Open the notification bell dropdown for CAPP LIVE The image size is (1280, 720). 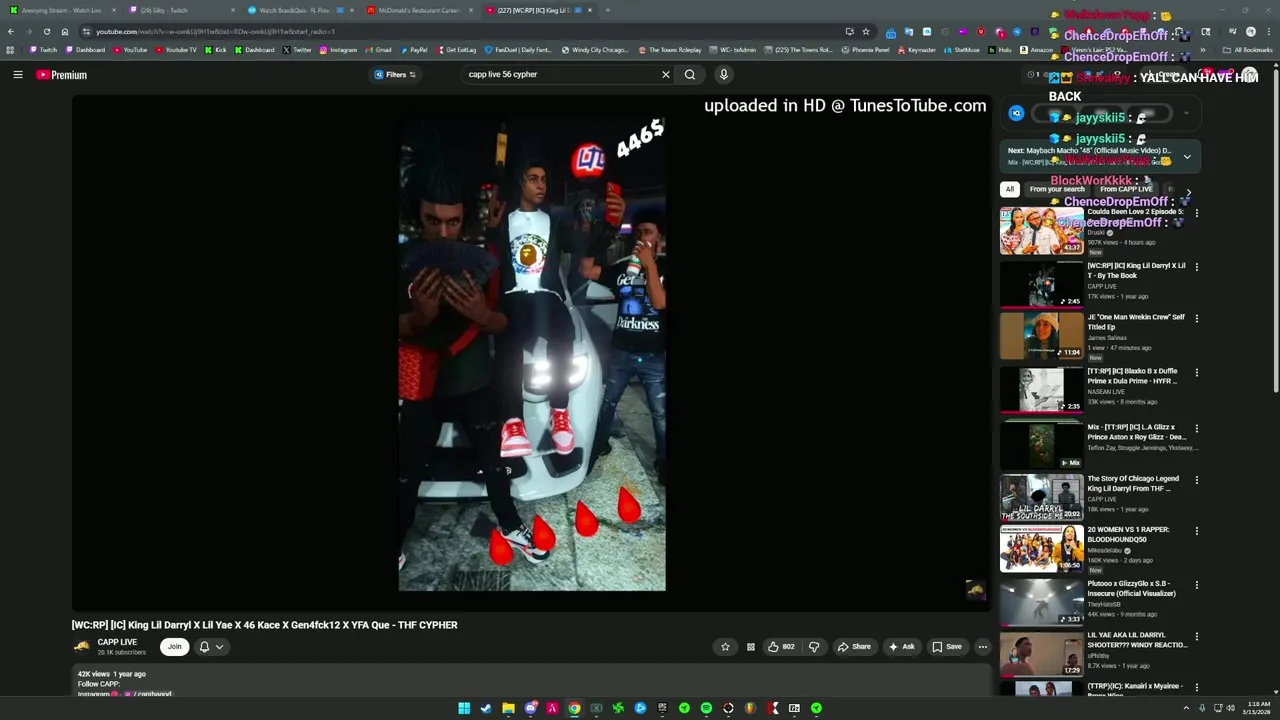click(211, 646)
